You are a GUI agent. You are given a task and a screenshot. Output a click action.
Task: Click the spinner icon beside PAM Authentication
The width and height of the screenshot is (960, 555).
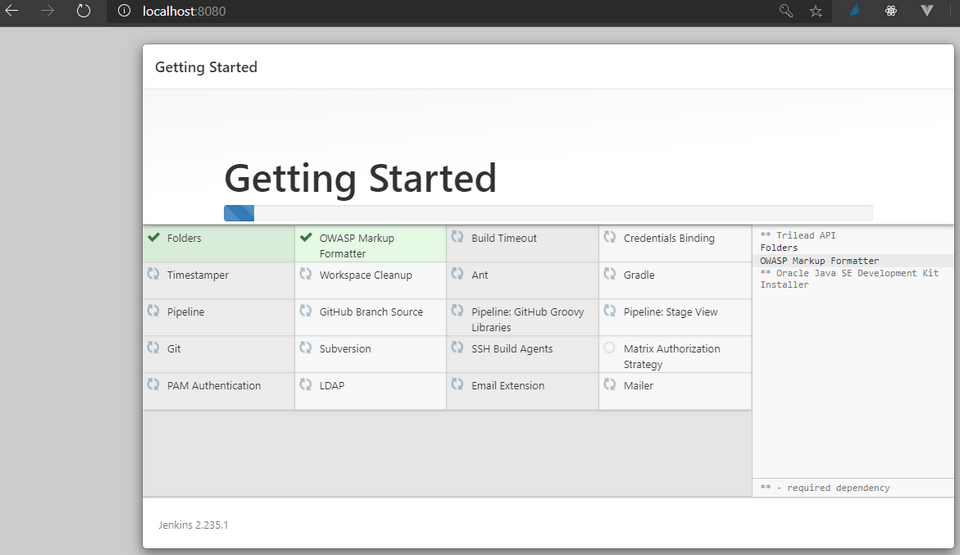coord(153,383)
